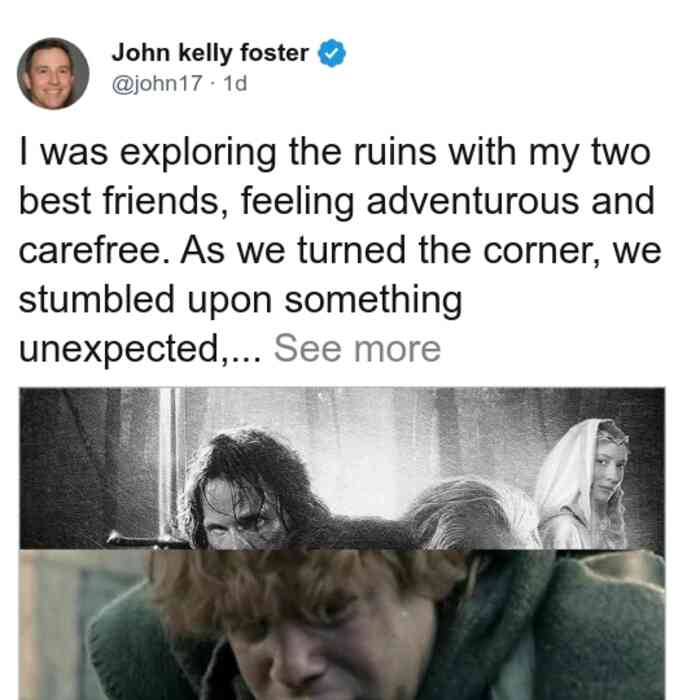700x700 pixels.
Task: Click the word 'unexpected,...' before See more
Action: coord(140,349)
